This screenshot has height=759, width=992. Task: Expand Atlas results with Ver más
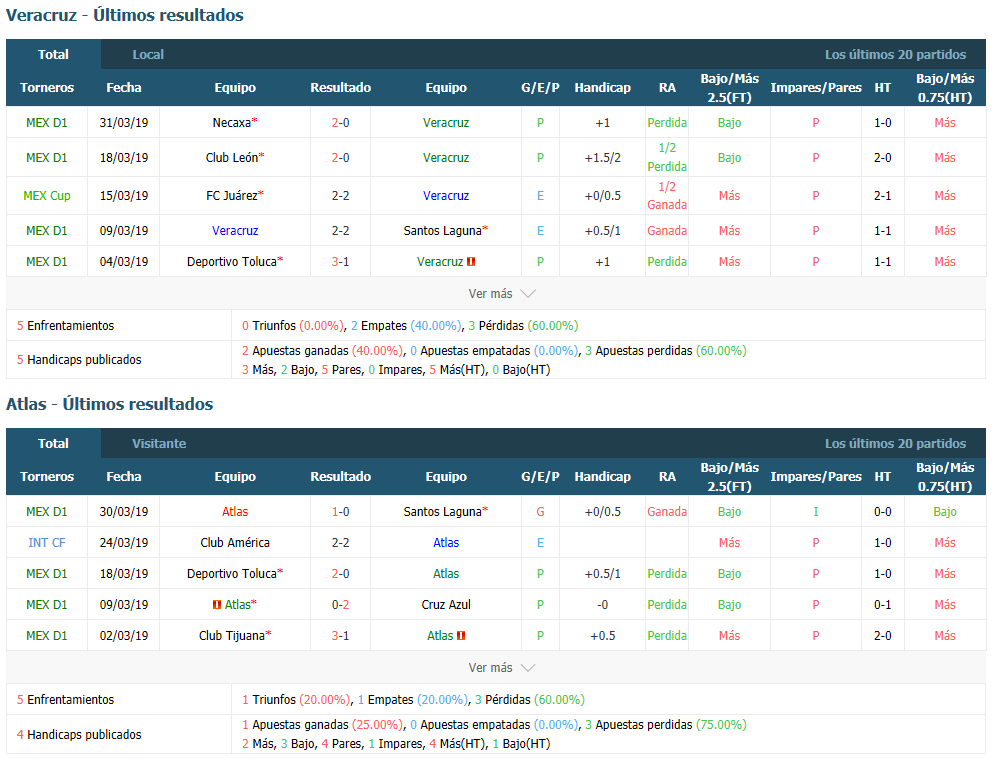click(x=502, y=668)
